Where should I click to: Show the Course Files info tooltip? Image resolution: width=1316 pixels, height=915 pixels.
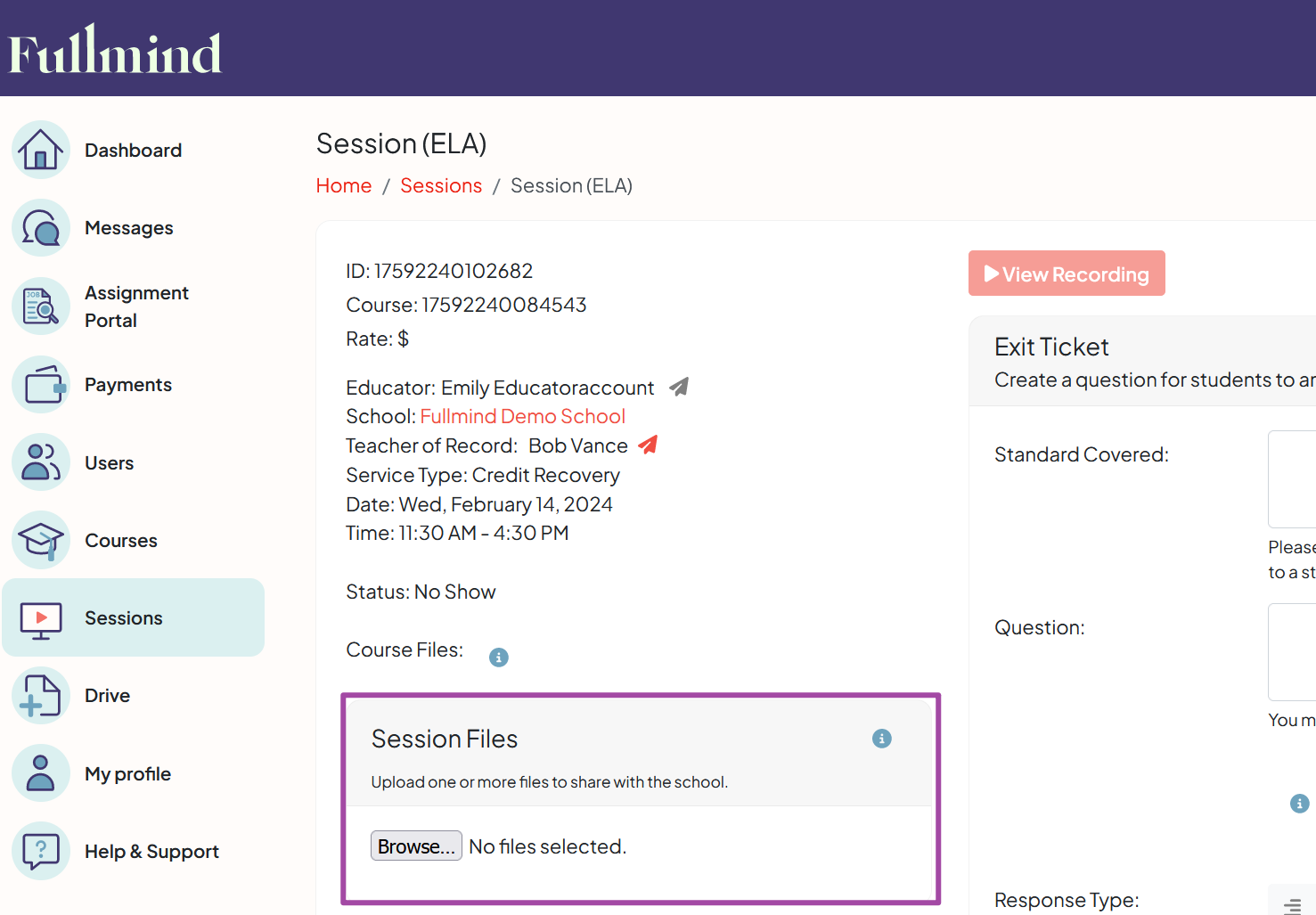(x=498, y=657)
